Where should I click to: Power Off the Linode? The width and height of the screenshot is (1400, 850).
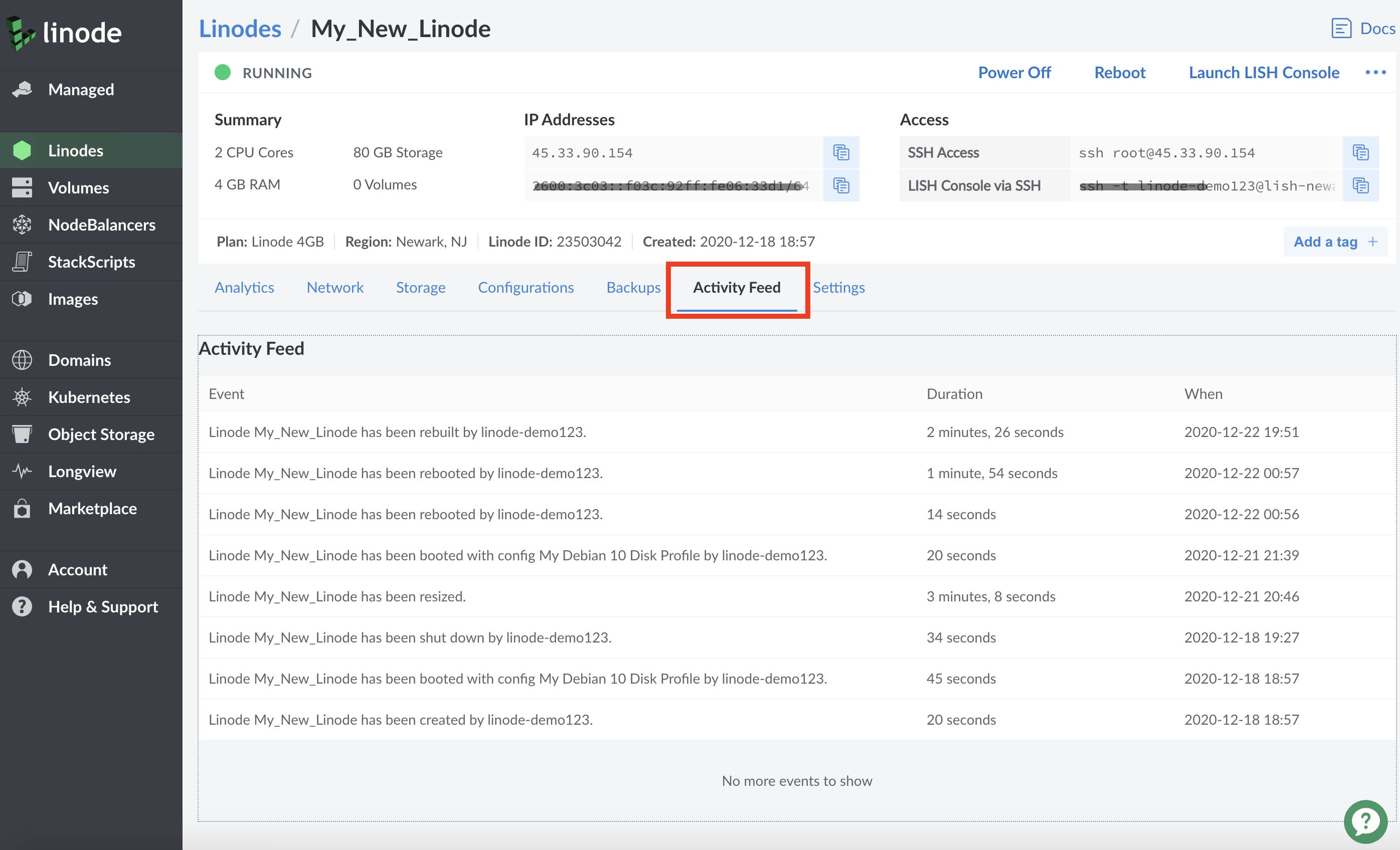(x=1015, y=72)
